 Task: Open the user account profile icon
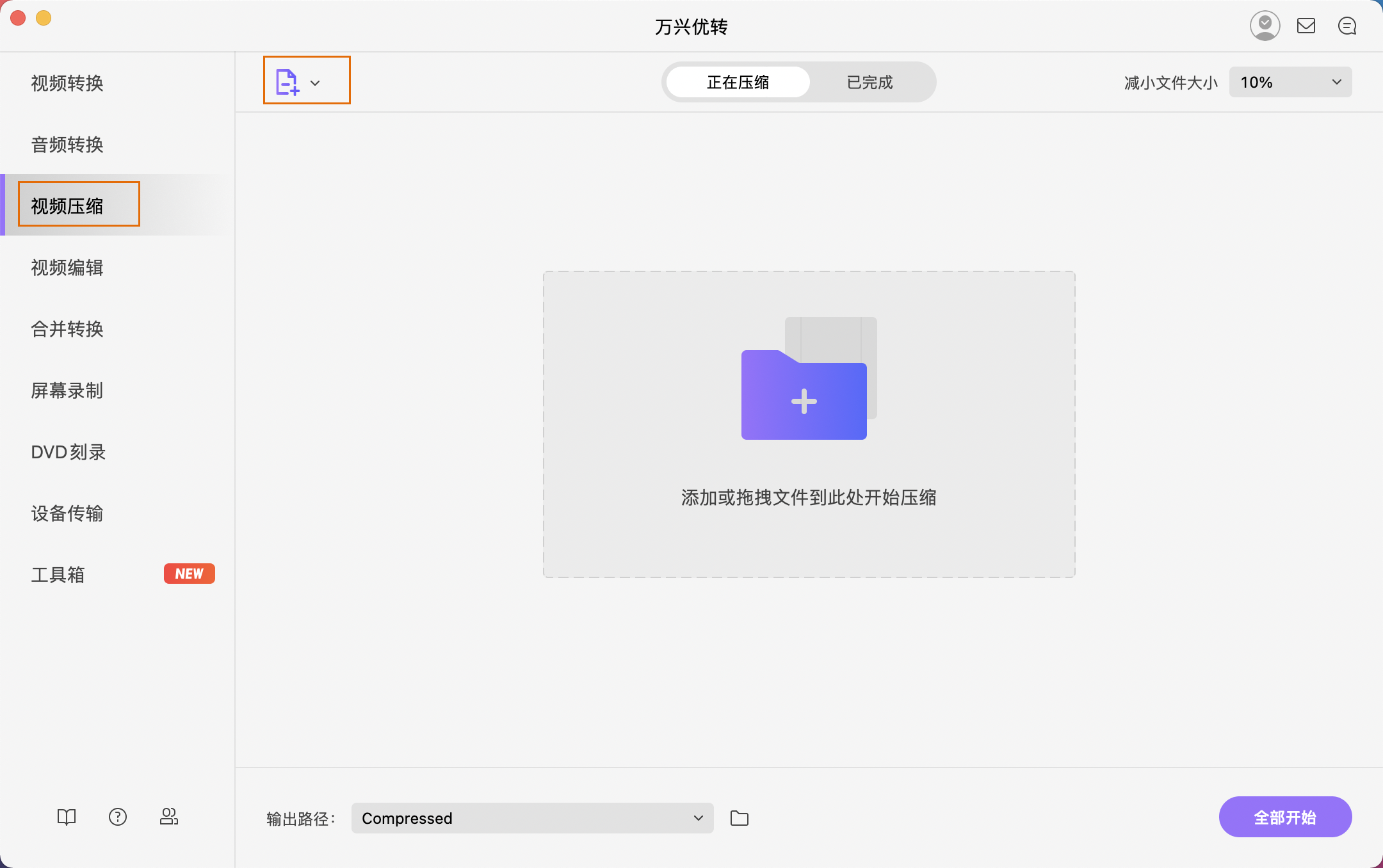coord(1266,26)
